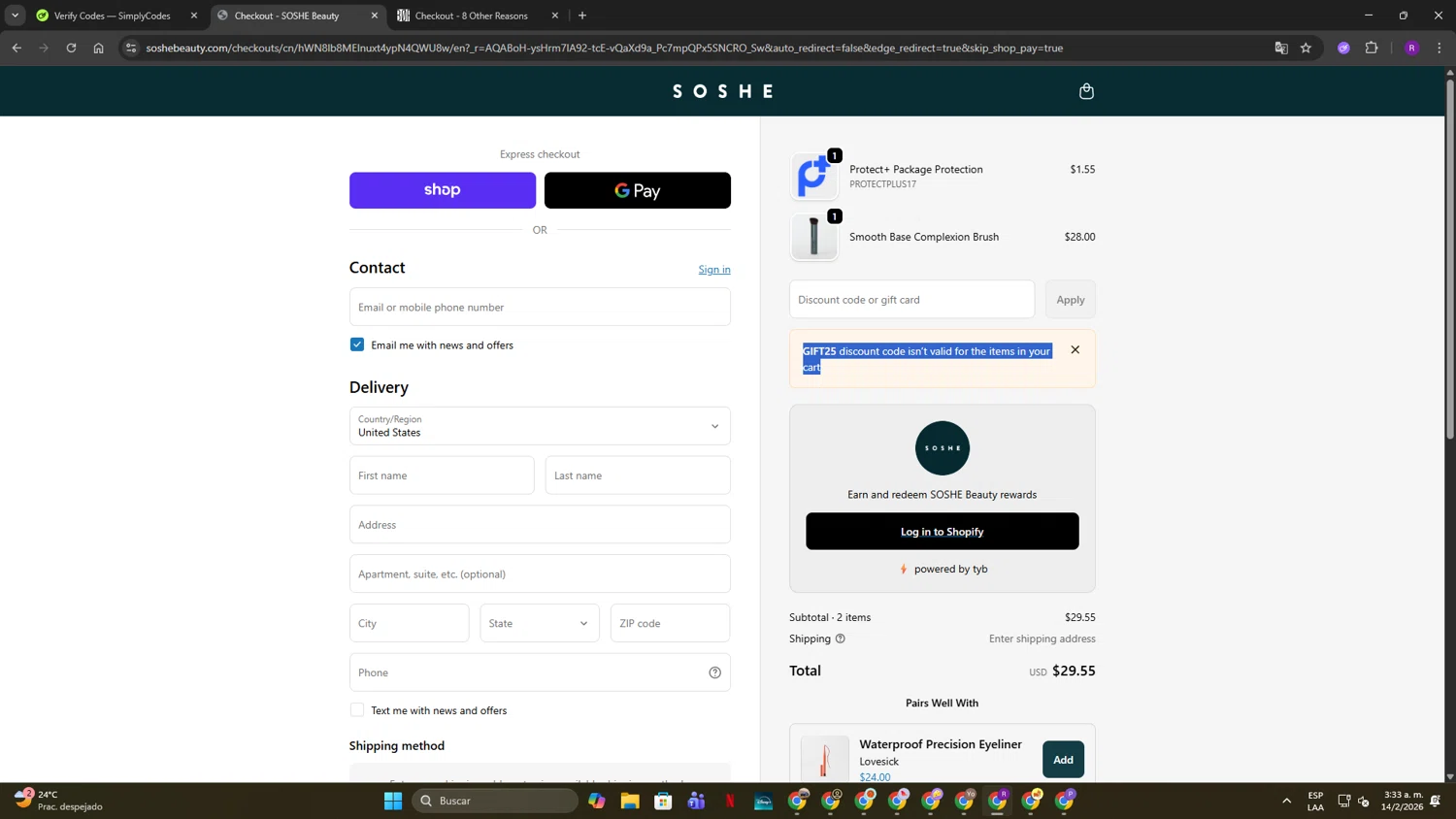Image resolution: width=1456 pixels, height=819 pixels.
Task: Check Text me with news and offers
Action: pos(357,710)
